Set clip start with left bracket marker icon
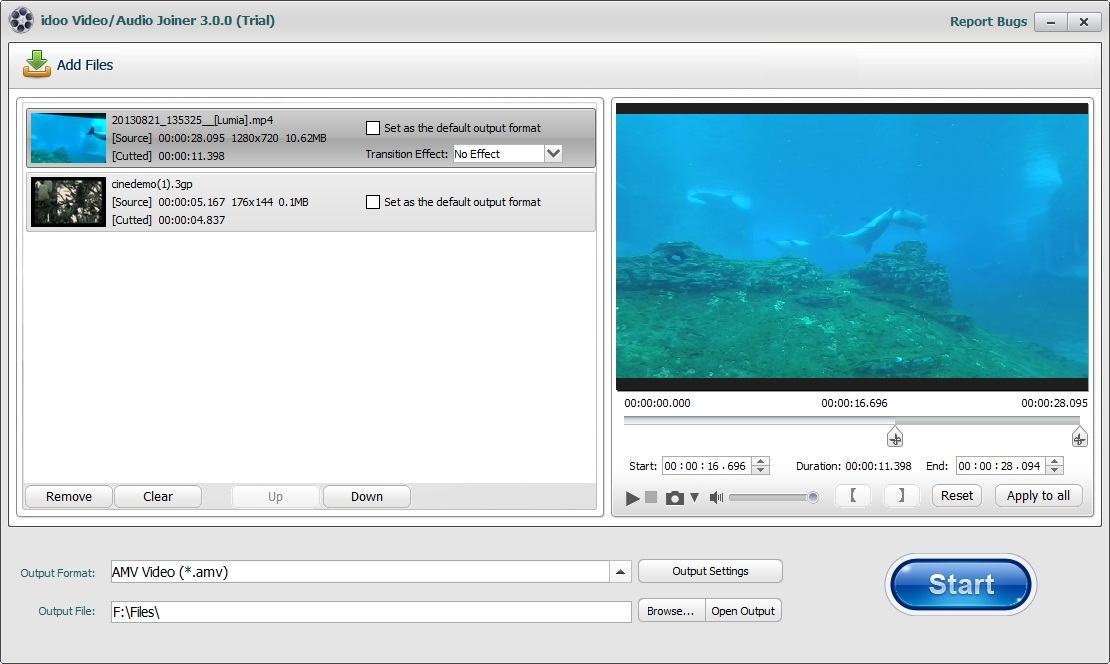The image size is (1110, 664). (853, 495)
